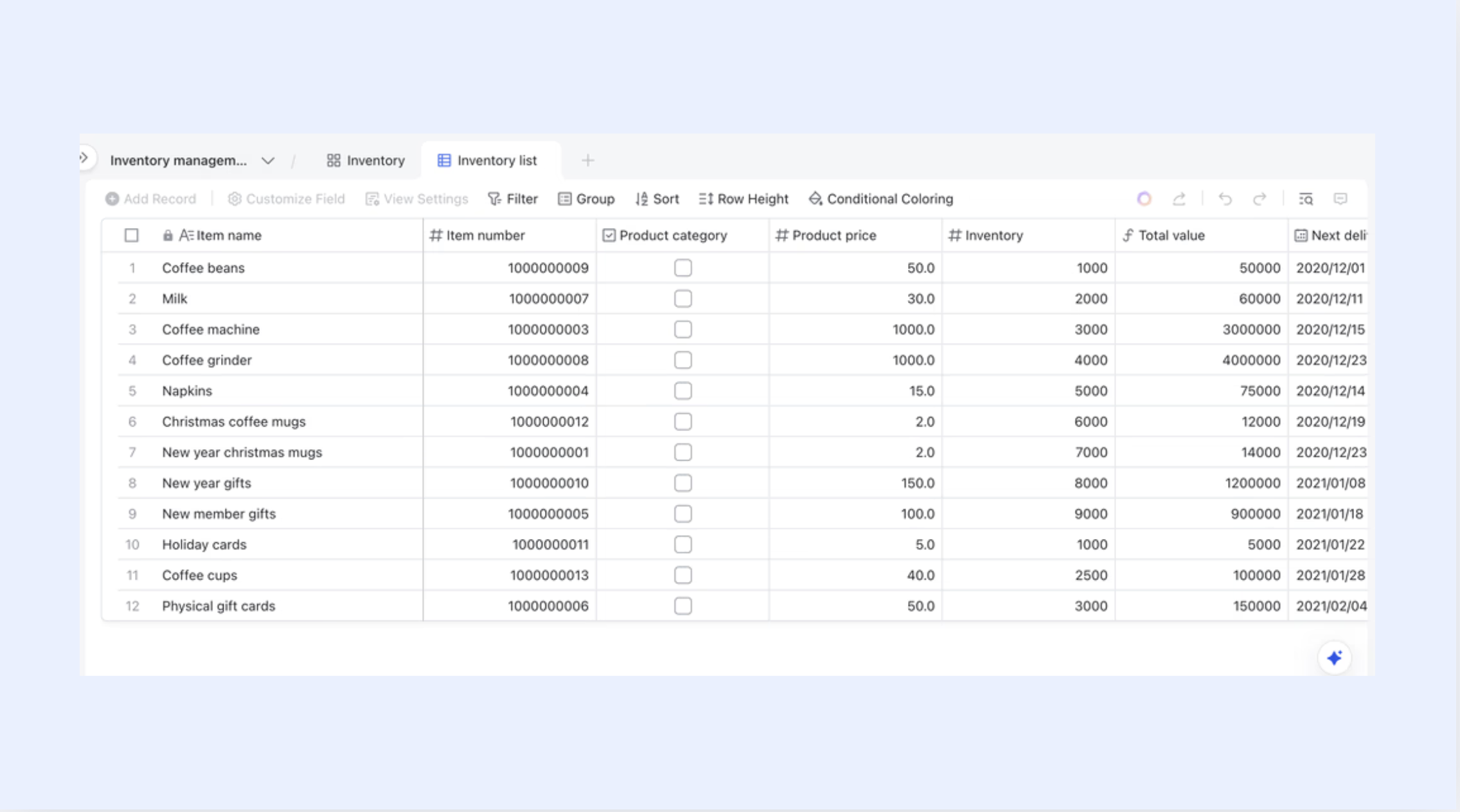
Task: Click the blue sparkle AI assistant button
Action: pos(1335,658)
